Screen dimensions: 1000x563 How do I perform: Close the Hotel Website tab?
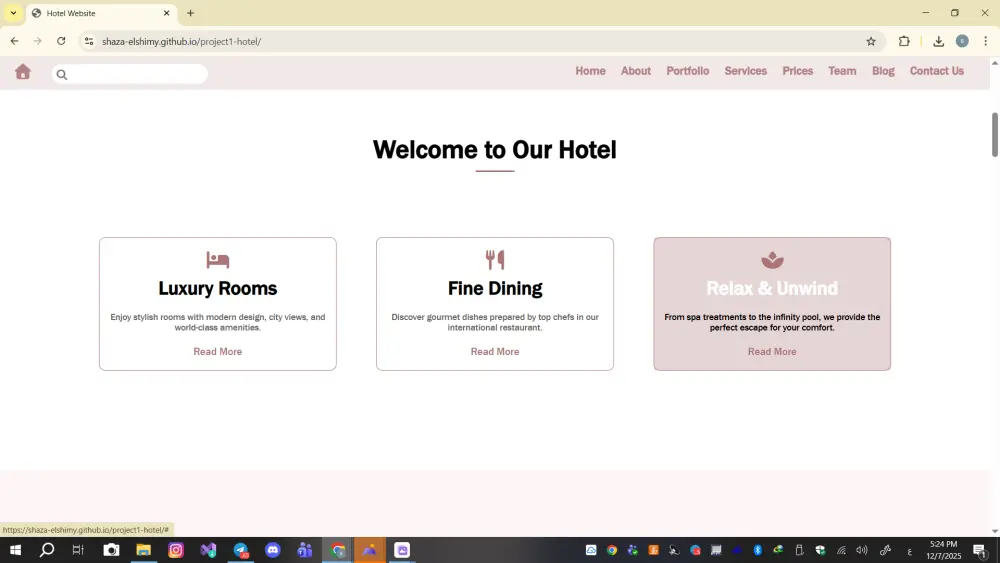pyautogui.click(x=166, y=13)
